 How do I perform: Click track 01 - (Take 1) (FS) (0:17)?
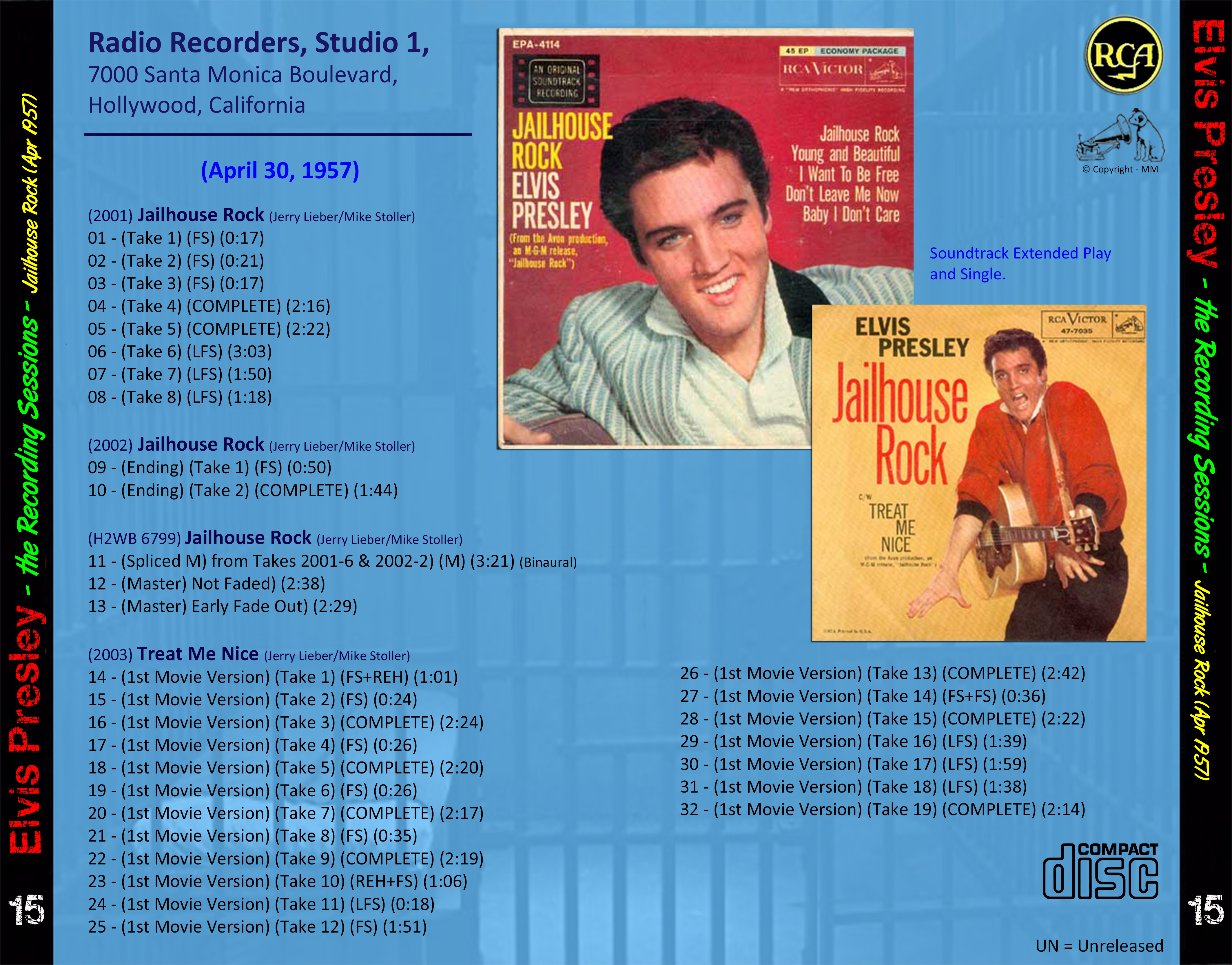pyautogui.click(x=176, y=238)
